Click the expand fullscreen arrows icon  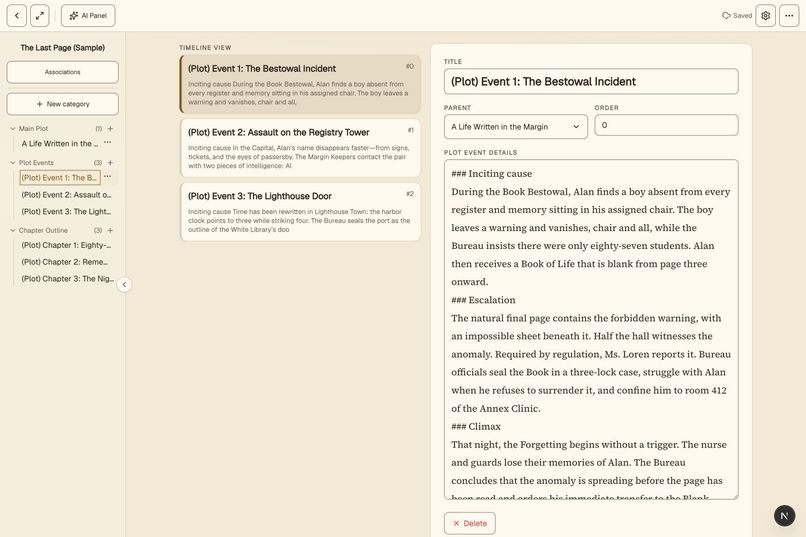pyautogui.click(x=40, y=15)
